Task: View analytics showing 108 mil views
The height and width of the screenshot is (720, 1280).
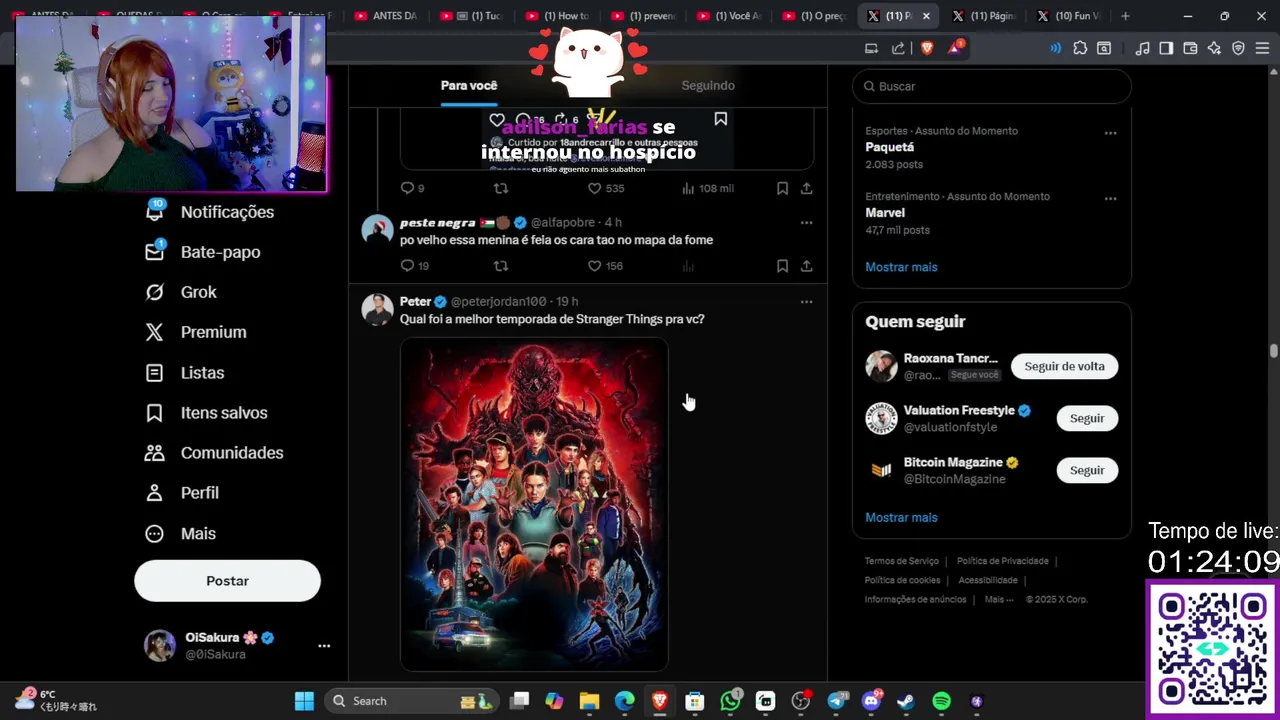Action: (707, 188)
